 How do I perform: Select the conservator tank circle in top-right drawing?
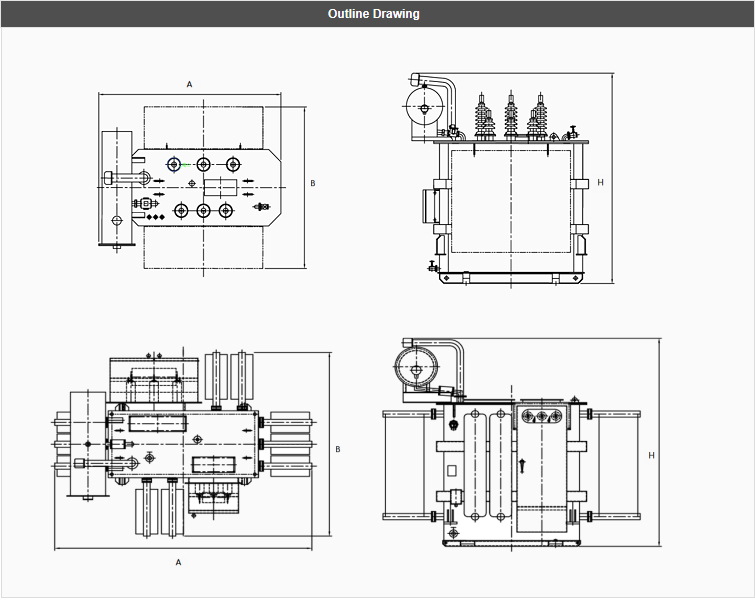pyautogui.click(x=425, y=109)
